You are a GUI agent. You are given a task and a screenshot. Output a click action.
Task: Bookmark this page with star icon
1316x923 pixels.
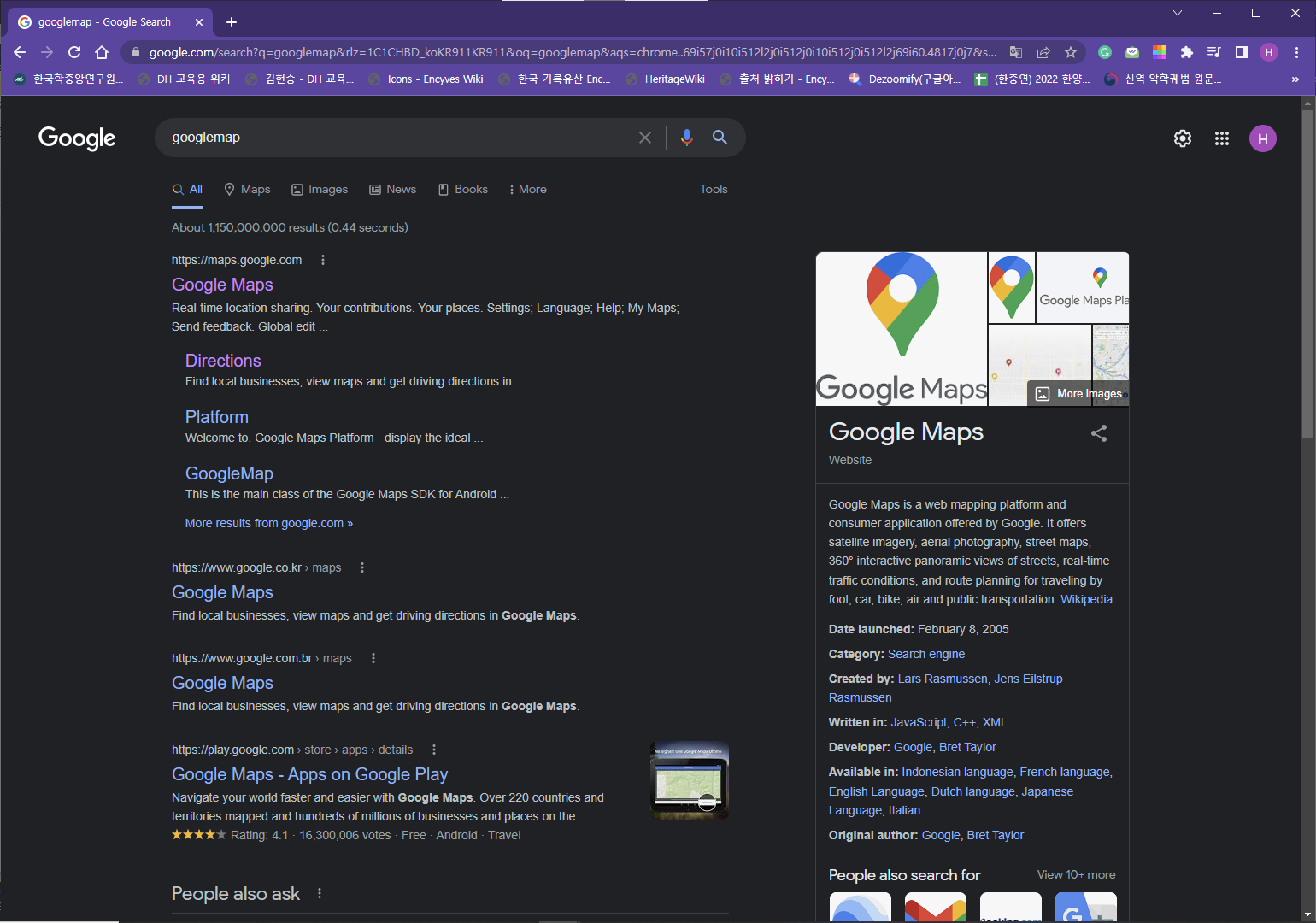(x=1071, y=52)
